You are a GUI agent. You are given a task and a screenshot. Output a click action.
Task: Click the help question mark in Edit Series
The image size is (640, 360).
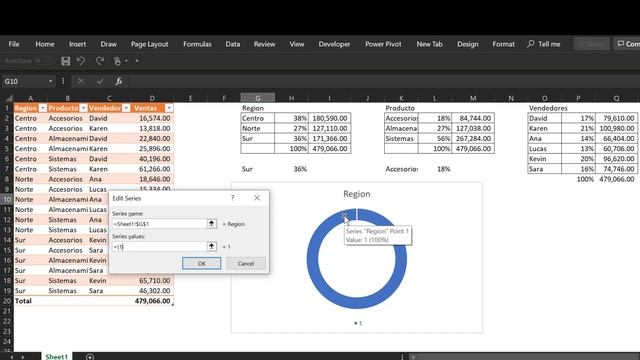(x=232, y=198)
